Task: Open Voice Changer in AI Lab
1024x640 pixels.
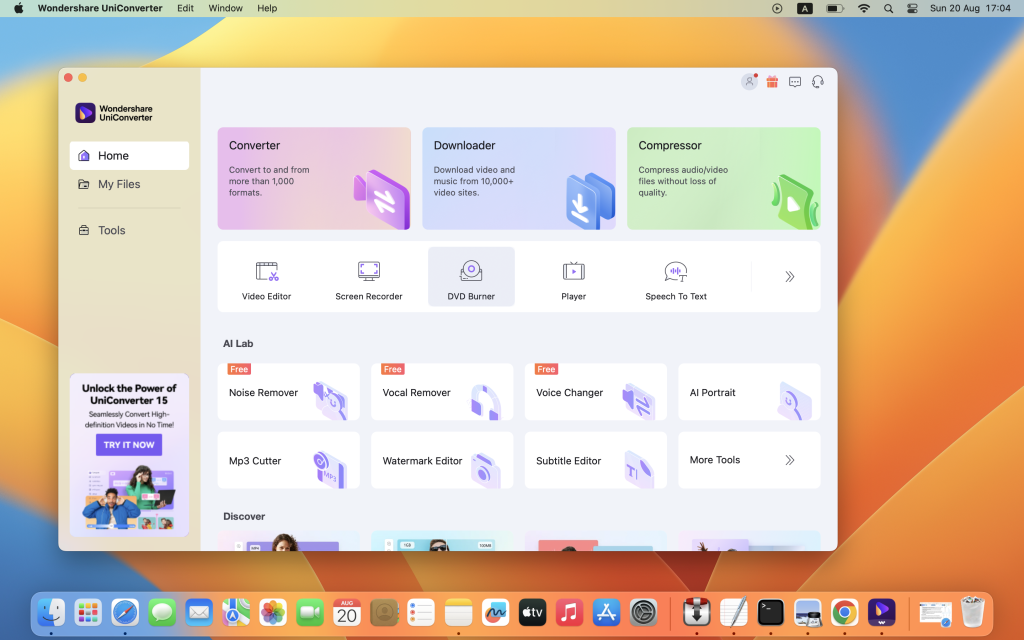Action: [x=595, y=392]
